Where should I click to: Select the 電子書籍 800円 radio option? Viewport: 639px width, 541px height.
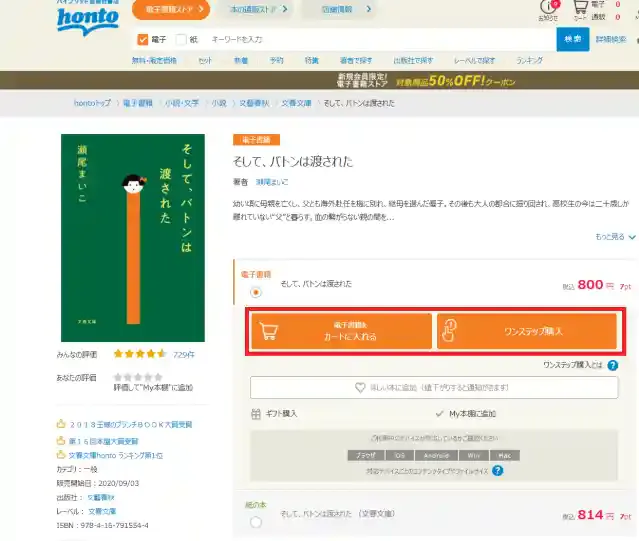(256, 292)
